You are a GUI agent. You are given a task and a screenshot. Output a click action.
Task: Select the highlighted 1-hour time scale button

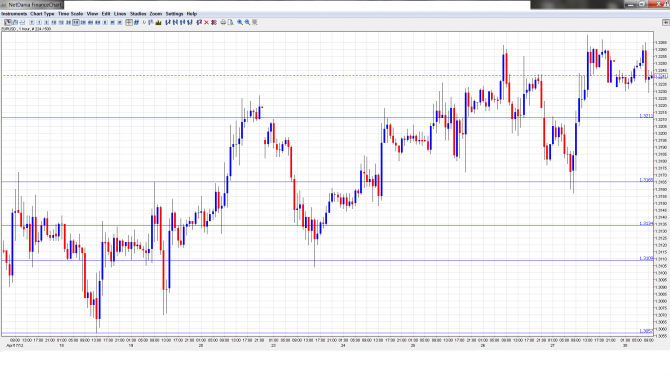click(76, 22)
